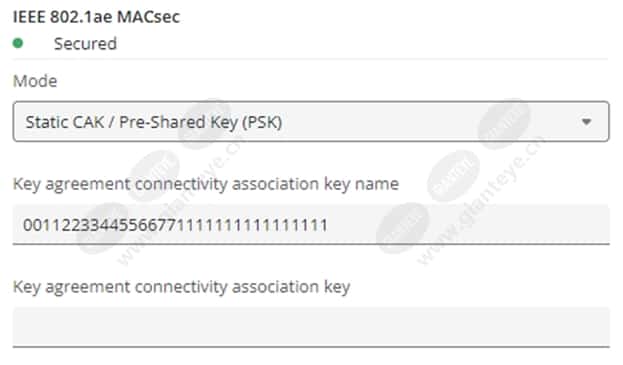Image resolution: width=623 pixels, height=365 pixels.
Task: Select the Pre-Shared Key (PSK) mode text
Action: coord(201,122)
